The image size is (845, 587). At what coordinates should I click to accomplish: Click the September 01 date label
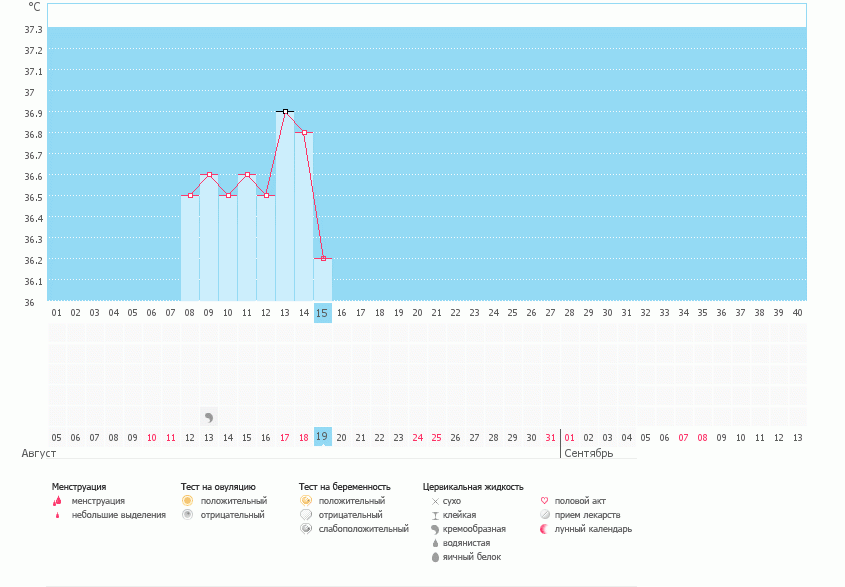(x=570, y=437)
